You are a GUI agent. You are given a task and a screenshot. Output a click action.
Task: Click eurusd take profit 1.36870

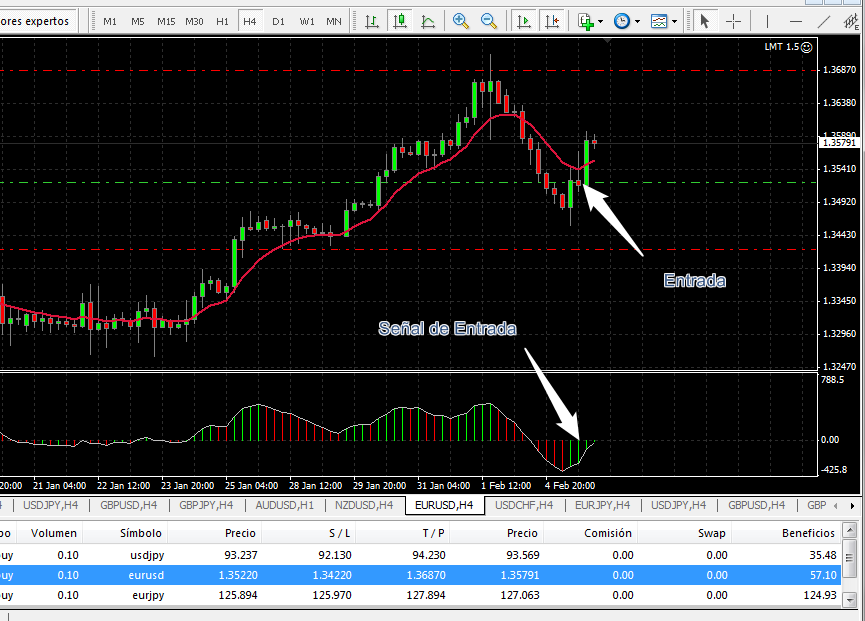[x=426, y=575]
